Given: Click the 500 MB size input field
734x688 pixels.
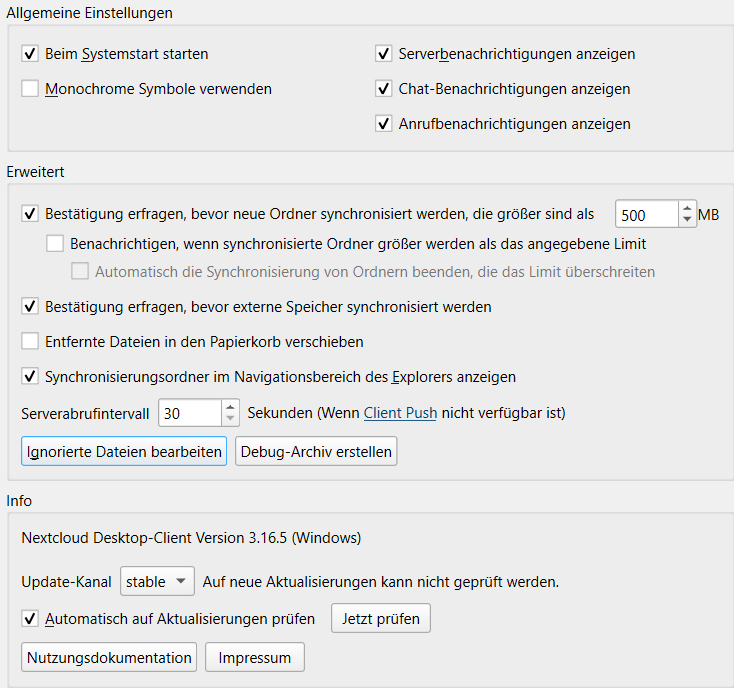Looking at the screenshot, I should [647, 214].
